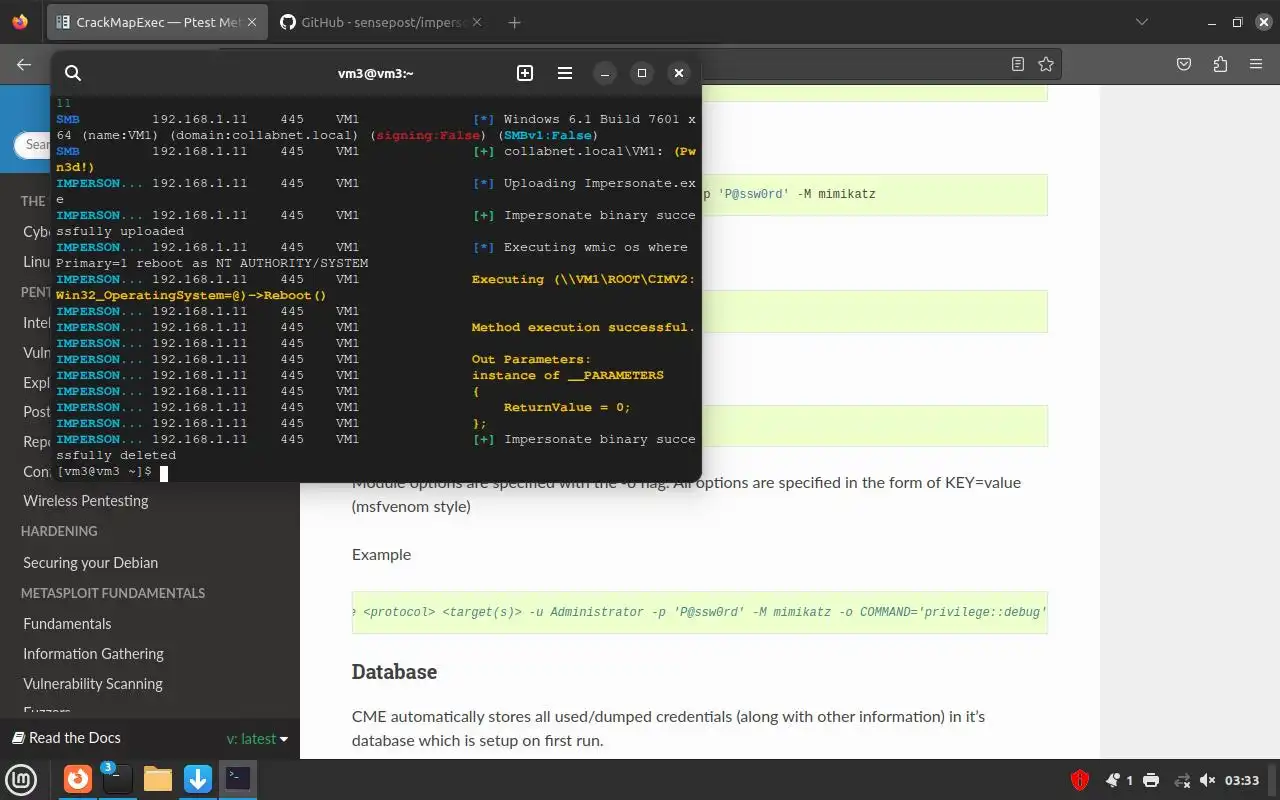This screenshot has height=800, width=1280.
Task: Expand the list all tabs dropdown
Action: 1142,22
